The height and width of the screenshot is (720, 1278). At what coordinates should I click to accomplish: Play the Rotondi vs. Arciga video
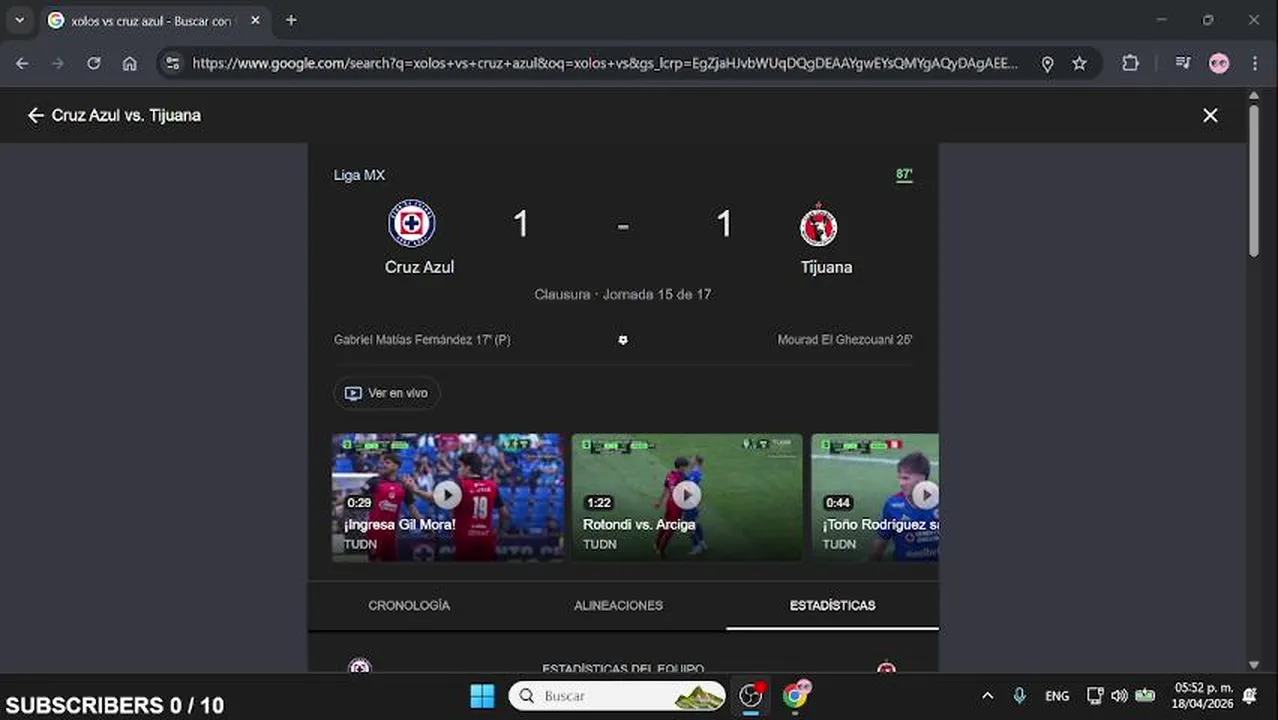pos(686,494)
